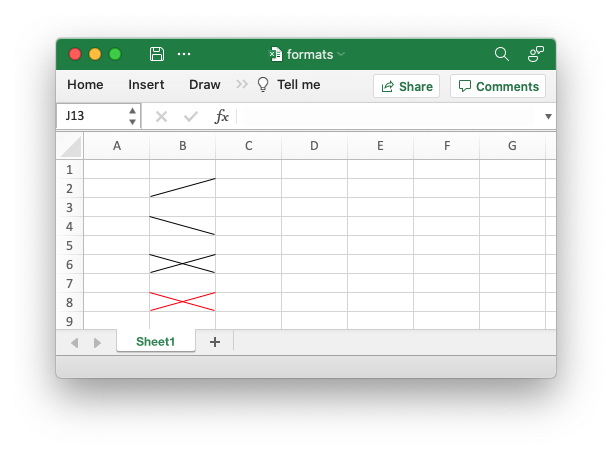
Task: Select column B header
Action: 183,146
